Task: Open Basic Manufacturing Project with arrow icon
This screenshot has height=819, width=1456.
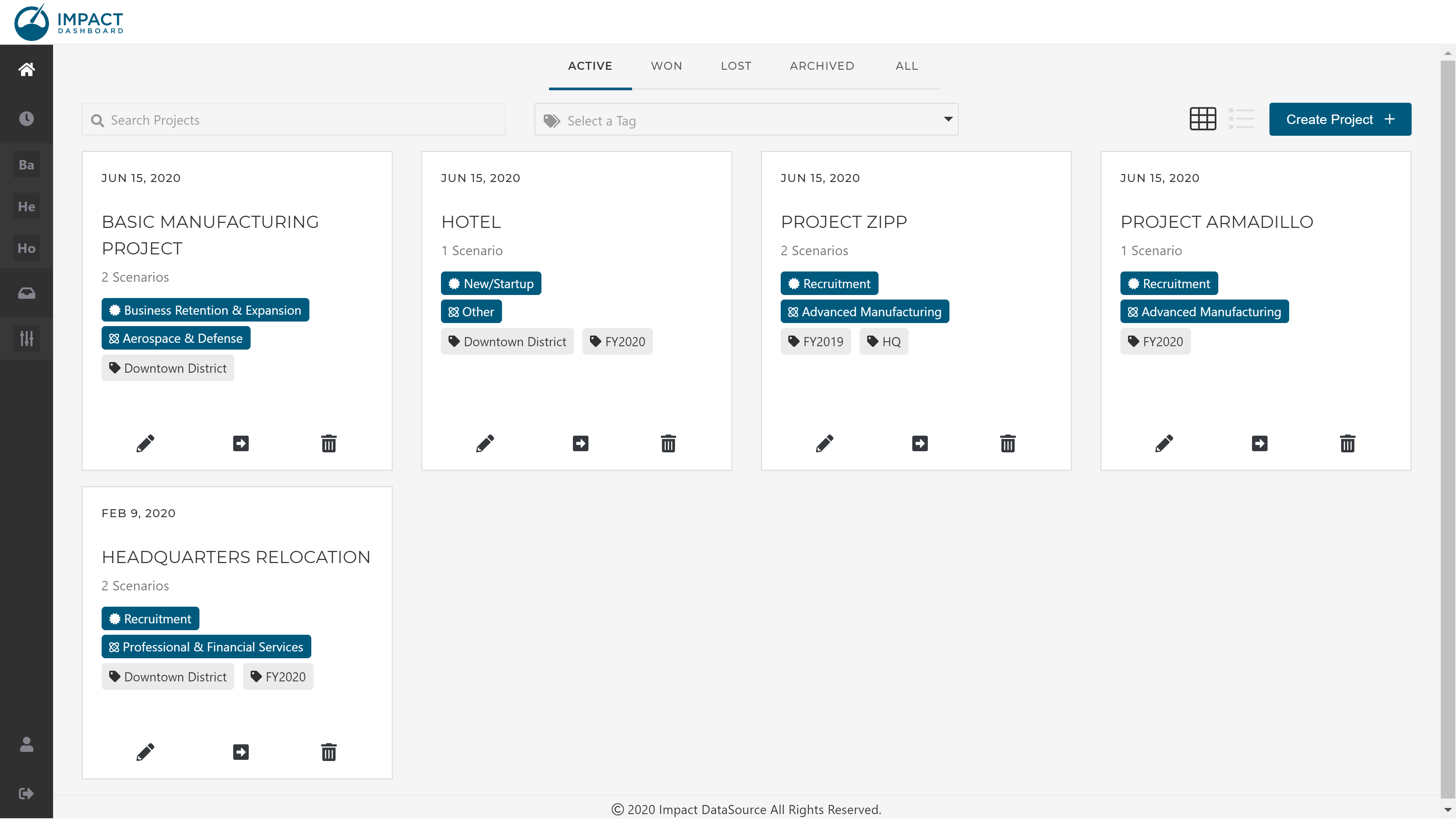Action: pos(241,444)
